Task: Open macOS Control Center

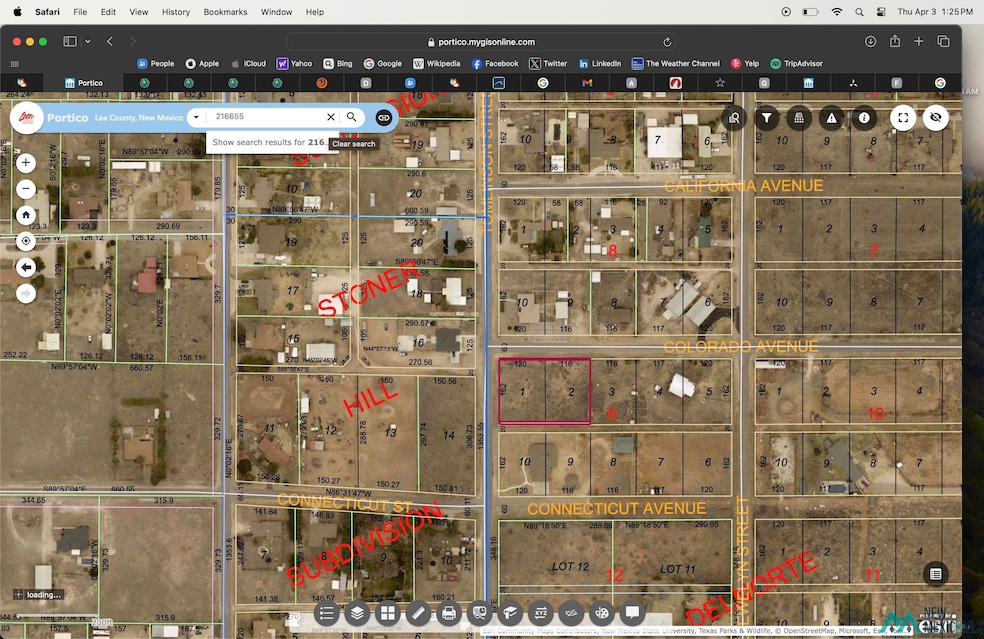Action: point(882,11)
